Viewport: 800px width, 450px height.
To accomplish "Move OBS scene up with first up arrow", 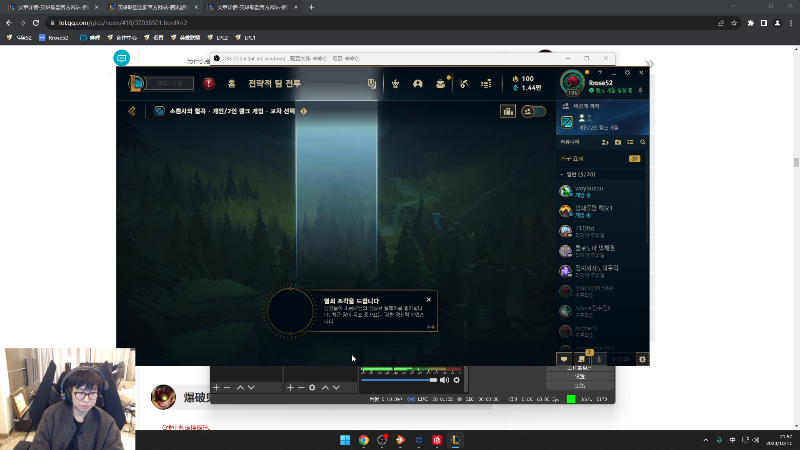I will pyautogui.click(x=240, y=388).
